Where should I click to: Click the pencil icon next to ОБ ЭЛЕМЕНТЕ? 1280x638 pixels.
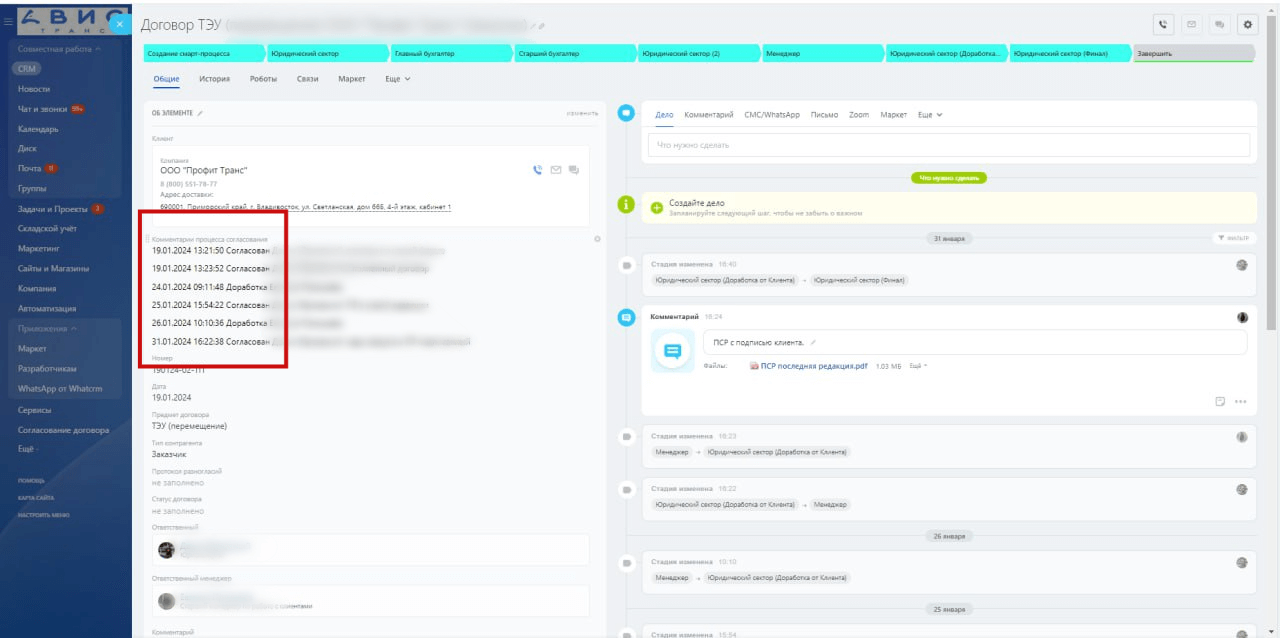point(200,113)
